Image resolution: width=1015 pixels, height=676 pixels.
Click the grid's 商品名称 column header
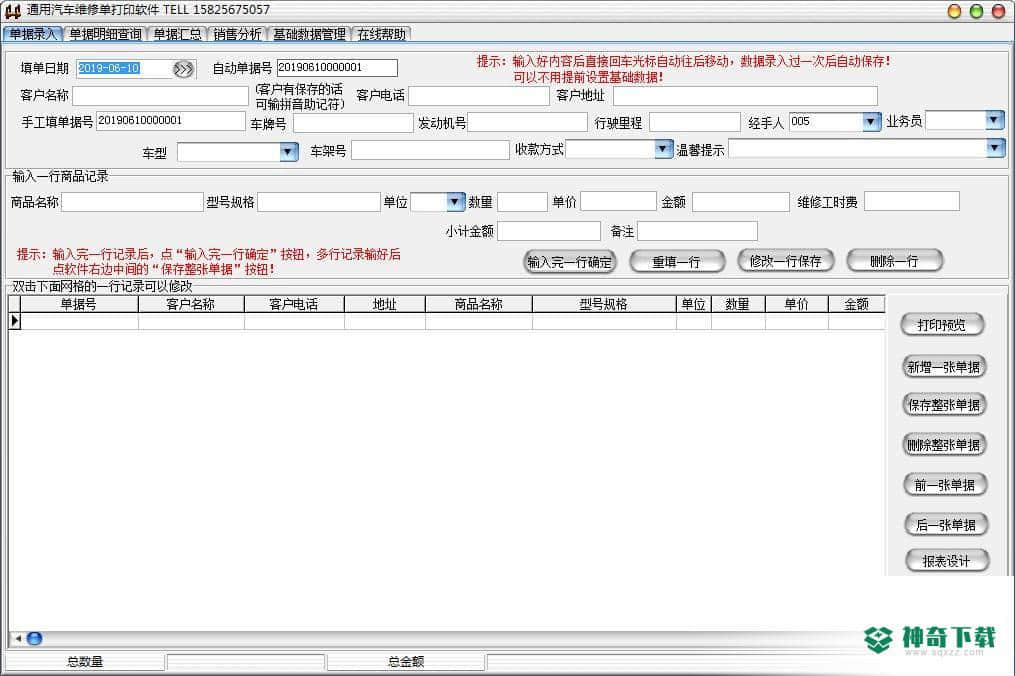pos(479,304)
